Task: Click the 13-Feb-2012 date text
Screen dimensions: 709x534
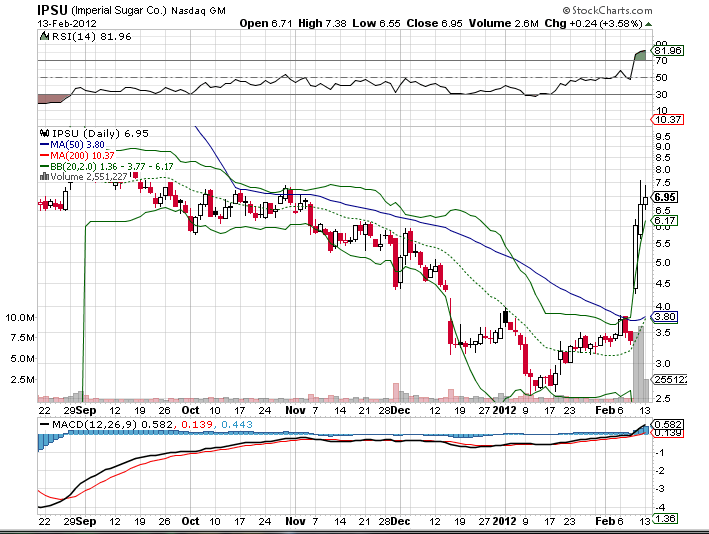Action: [67, 24]
